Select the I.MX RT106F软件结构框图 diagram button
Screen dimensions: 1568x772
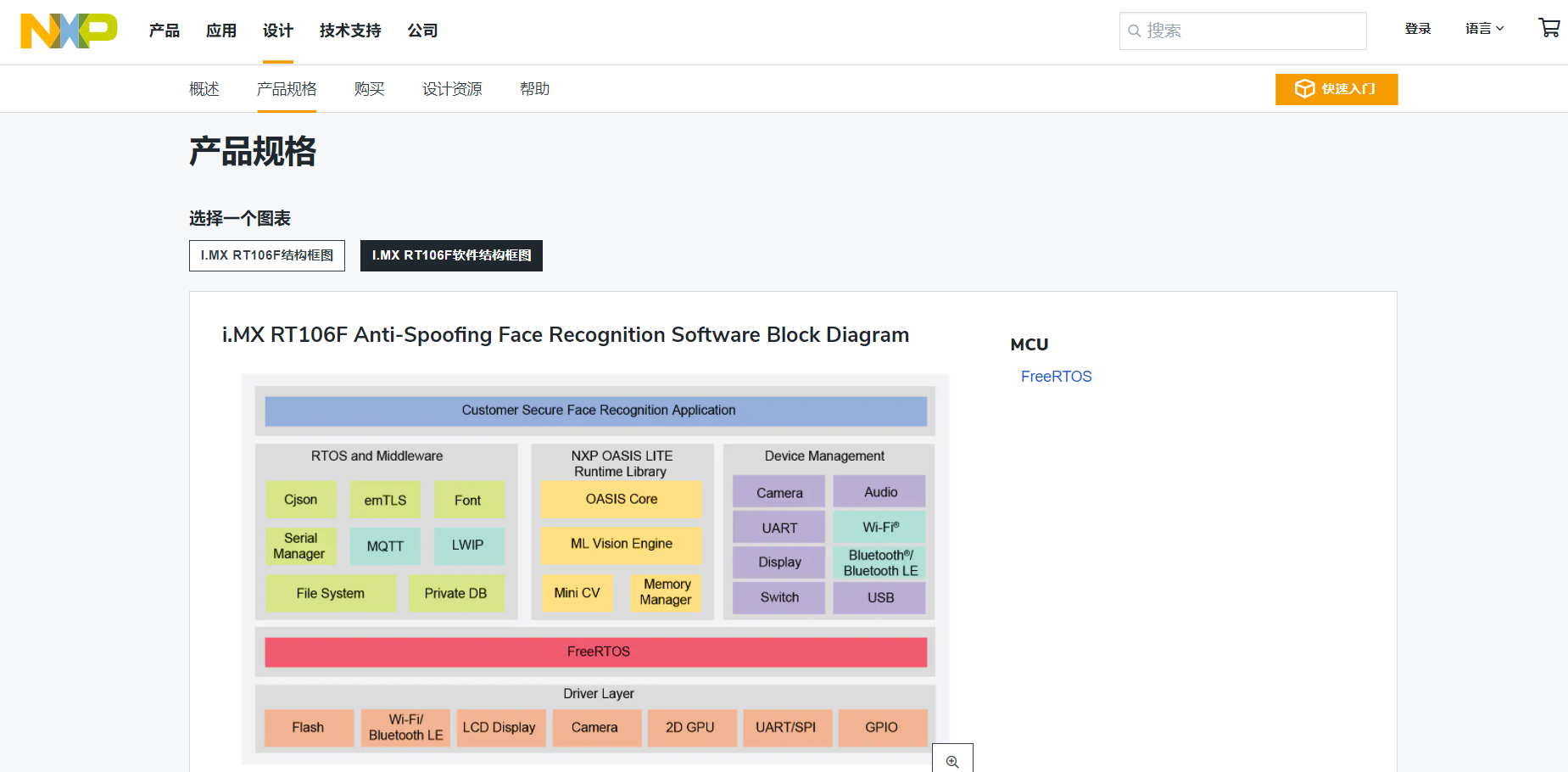451,255
